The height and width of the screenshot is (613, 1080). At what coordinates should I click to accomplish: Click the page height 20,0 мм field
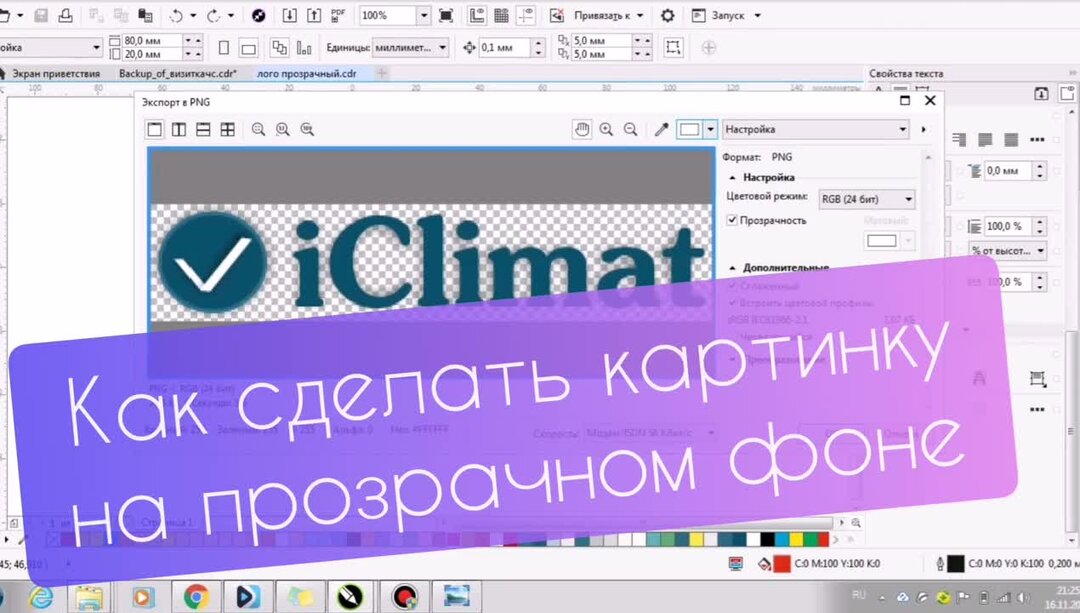pyautogui.click(x=152, y=54)
